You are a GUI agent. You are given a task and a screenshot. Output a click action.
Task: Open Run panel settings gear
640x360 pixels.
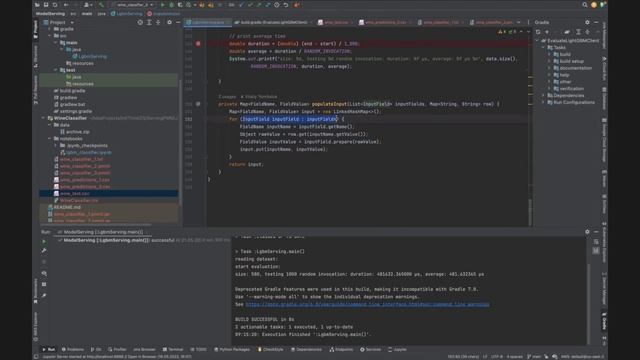click(587, 231)
